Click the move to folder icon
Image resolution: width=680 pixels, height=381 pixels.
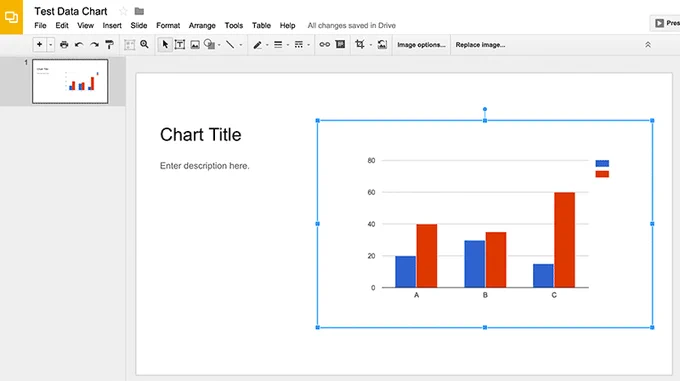coord(139,11)
